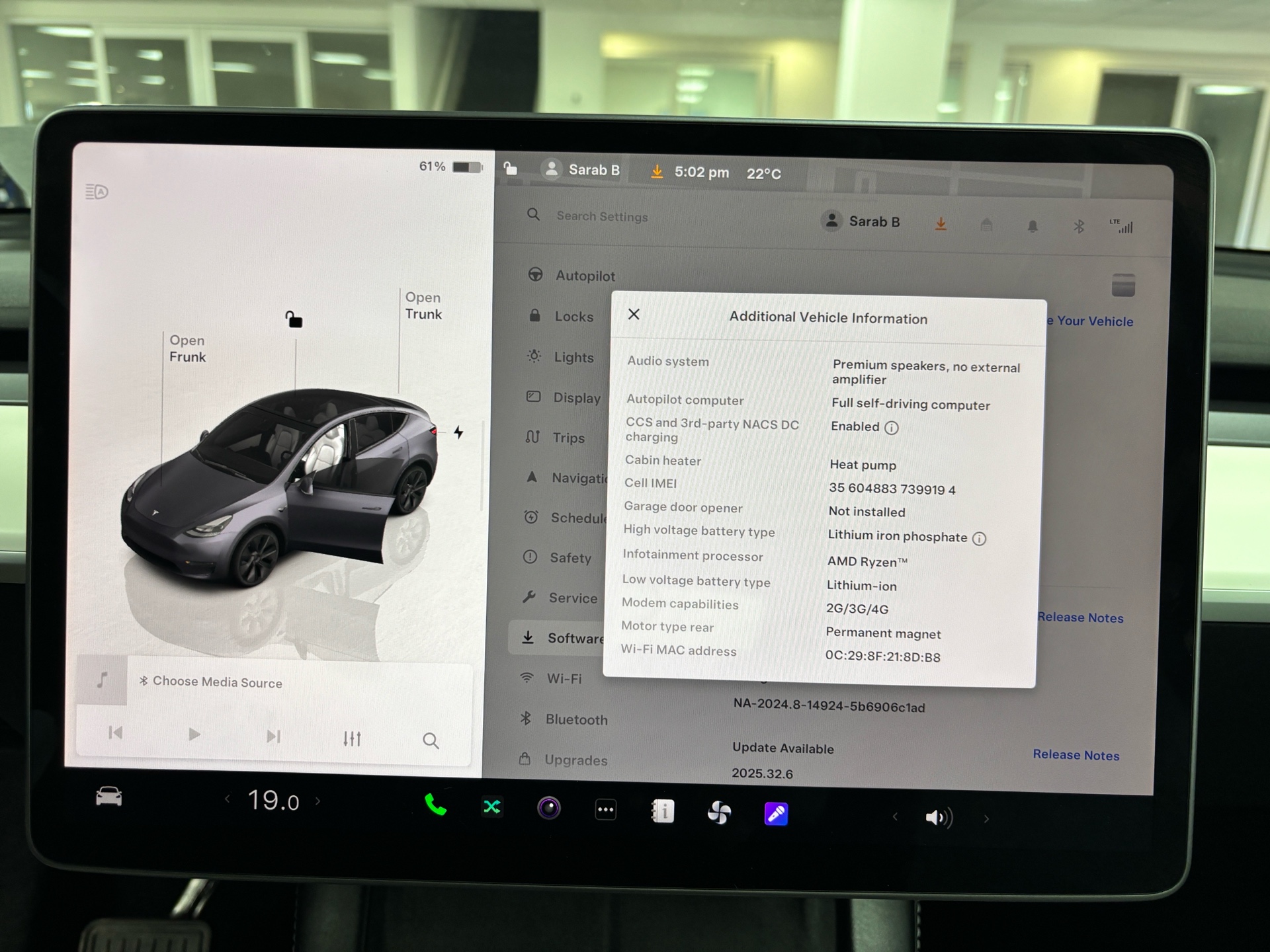Play the media
The height and width of the screenshot is (952, 1270).
click(x=194, y=734)
